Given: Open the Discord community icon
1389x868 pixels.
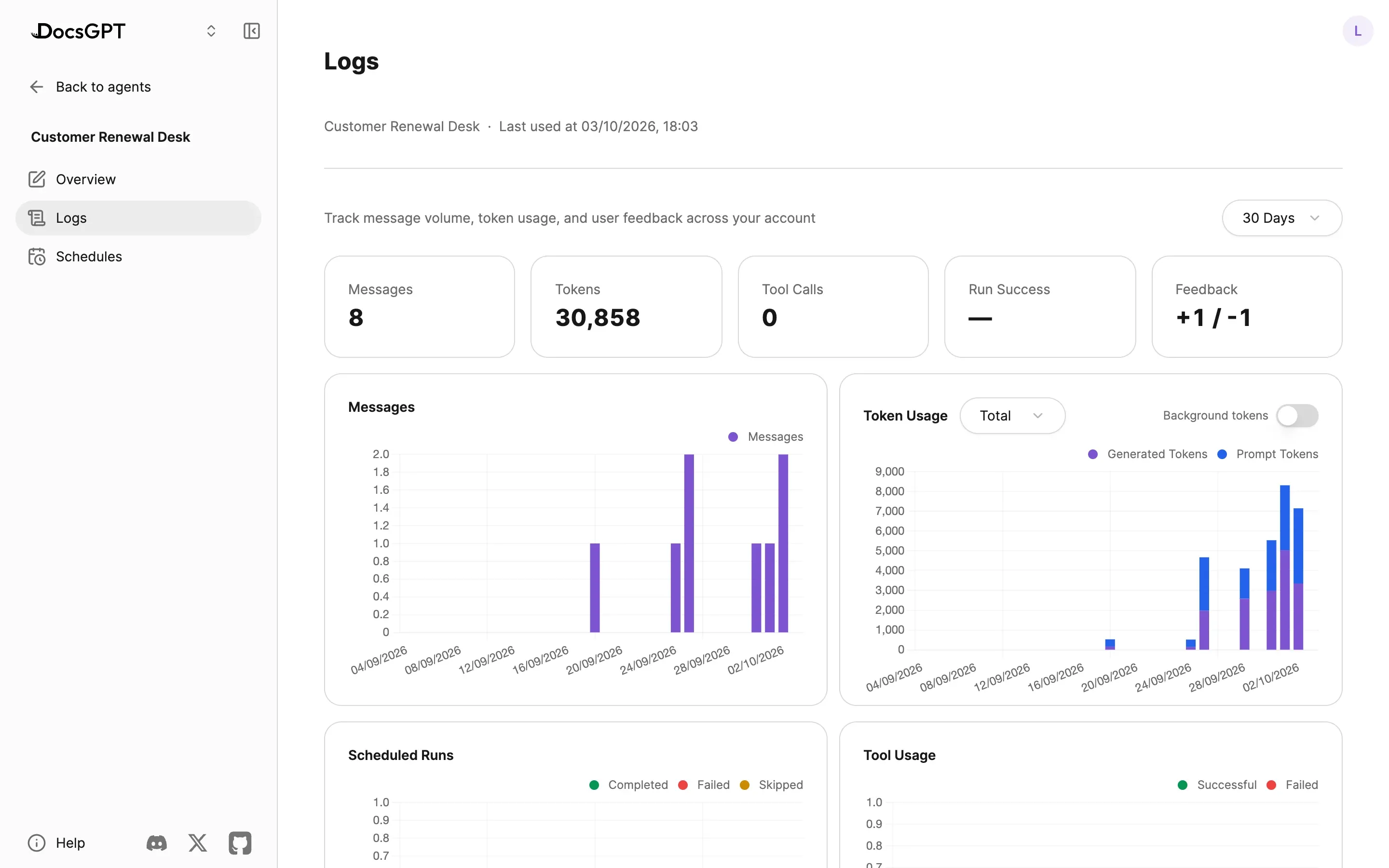Looking at the screenshot, I should coord(157,843).
